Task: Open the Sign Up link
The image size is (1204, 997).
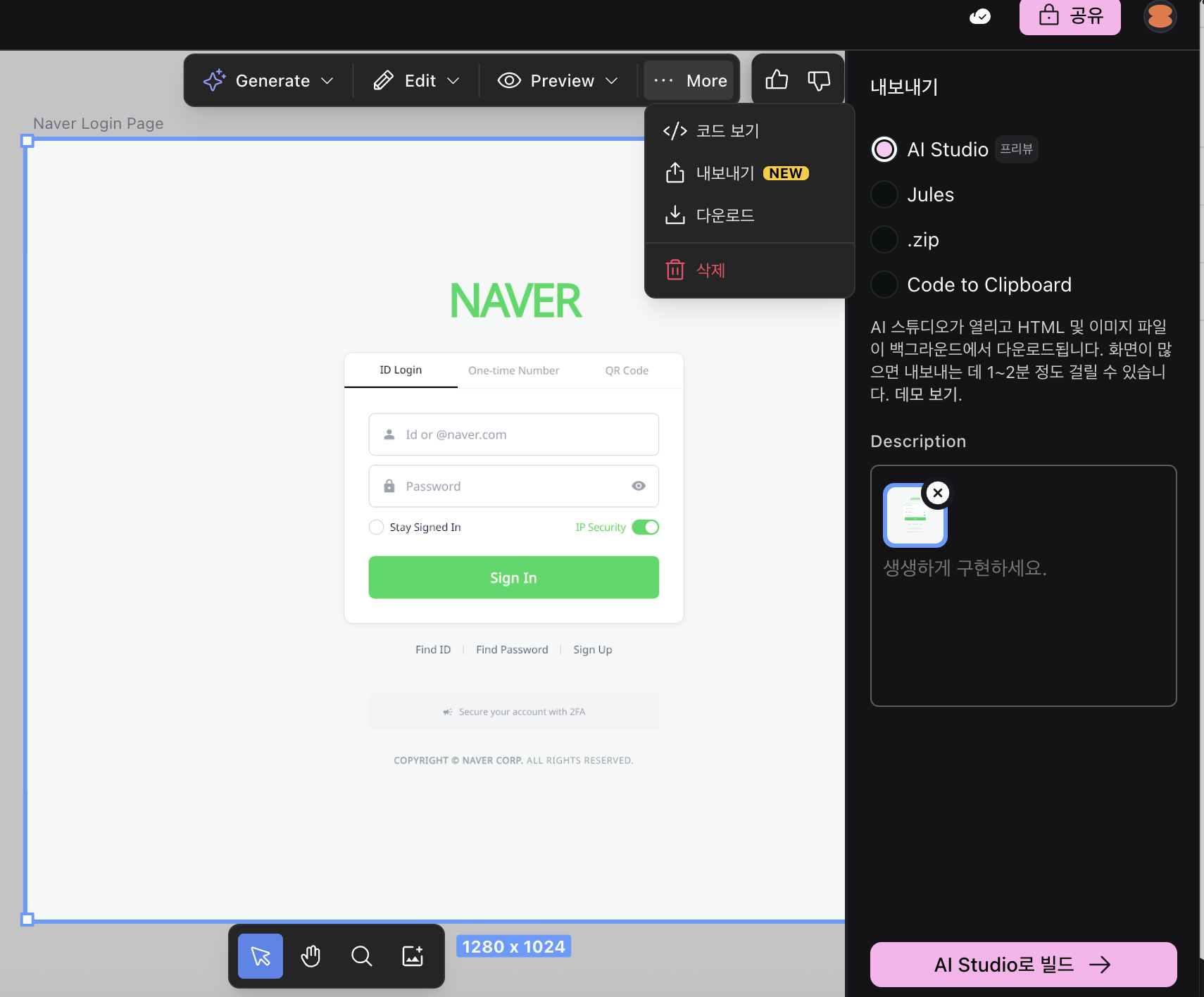Action: tap(593, 650)
